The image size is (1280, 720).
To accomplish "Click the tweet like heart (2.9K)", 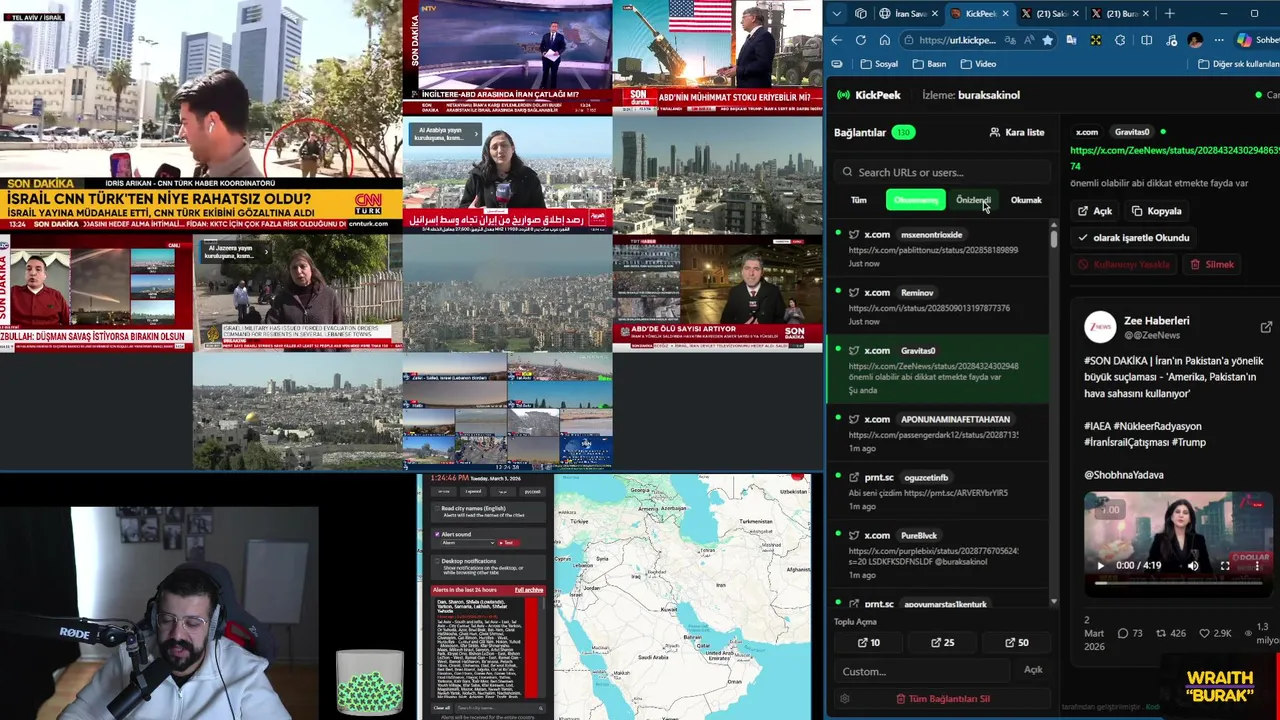I will [x=1203, y=633].
